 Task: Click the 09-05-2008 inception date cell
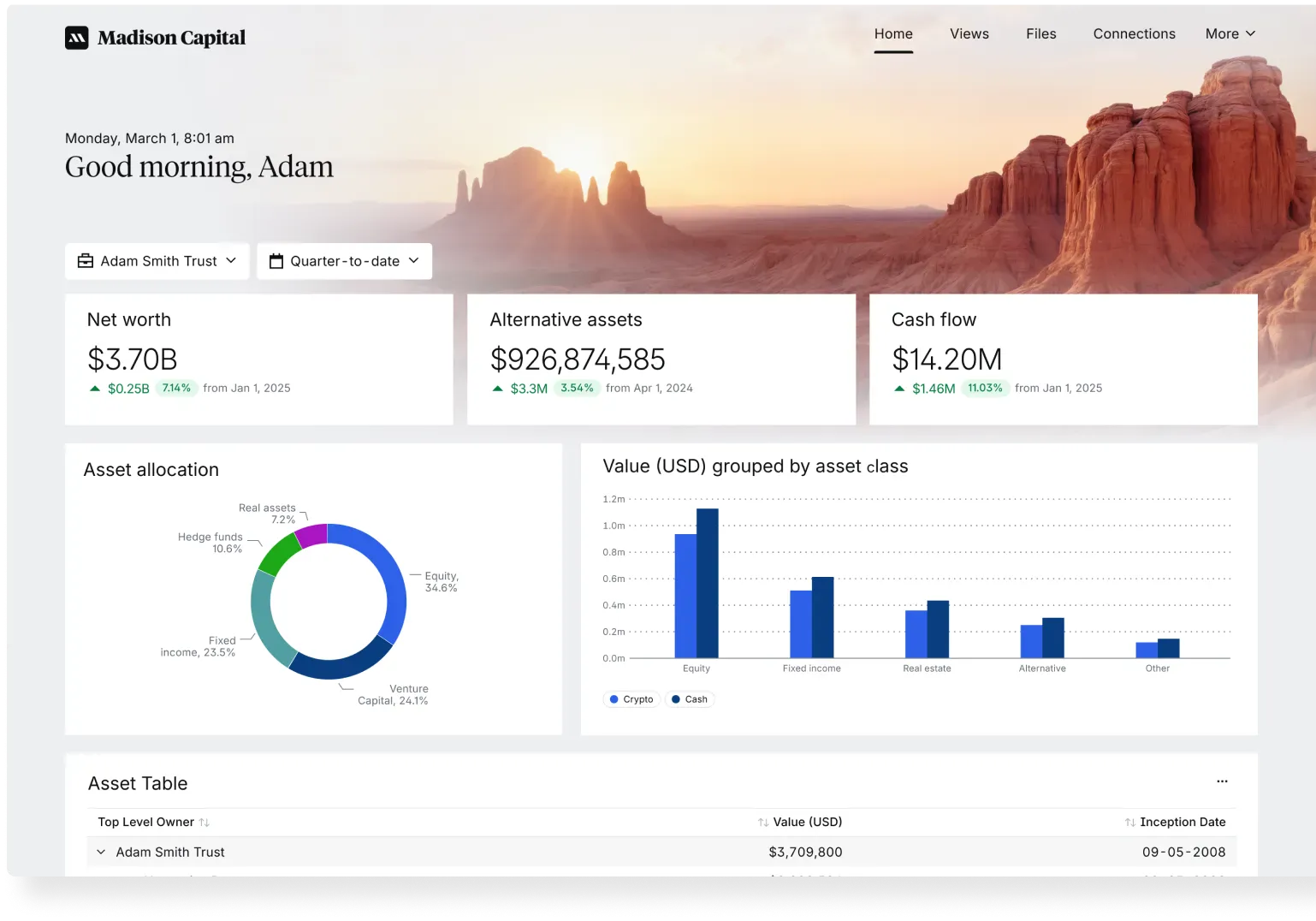click(x=1183, y=852)
